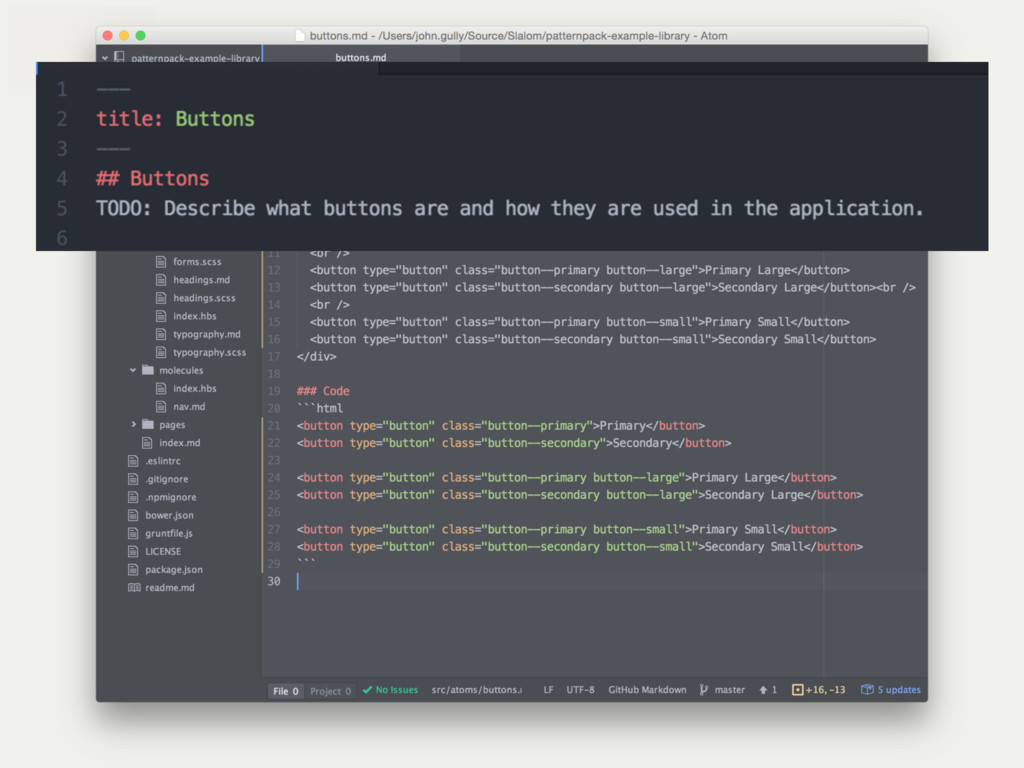Open the 5 updates link
This screenshot has width=1024, height=768.
899,690
